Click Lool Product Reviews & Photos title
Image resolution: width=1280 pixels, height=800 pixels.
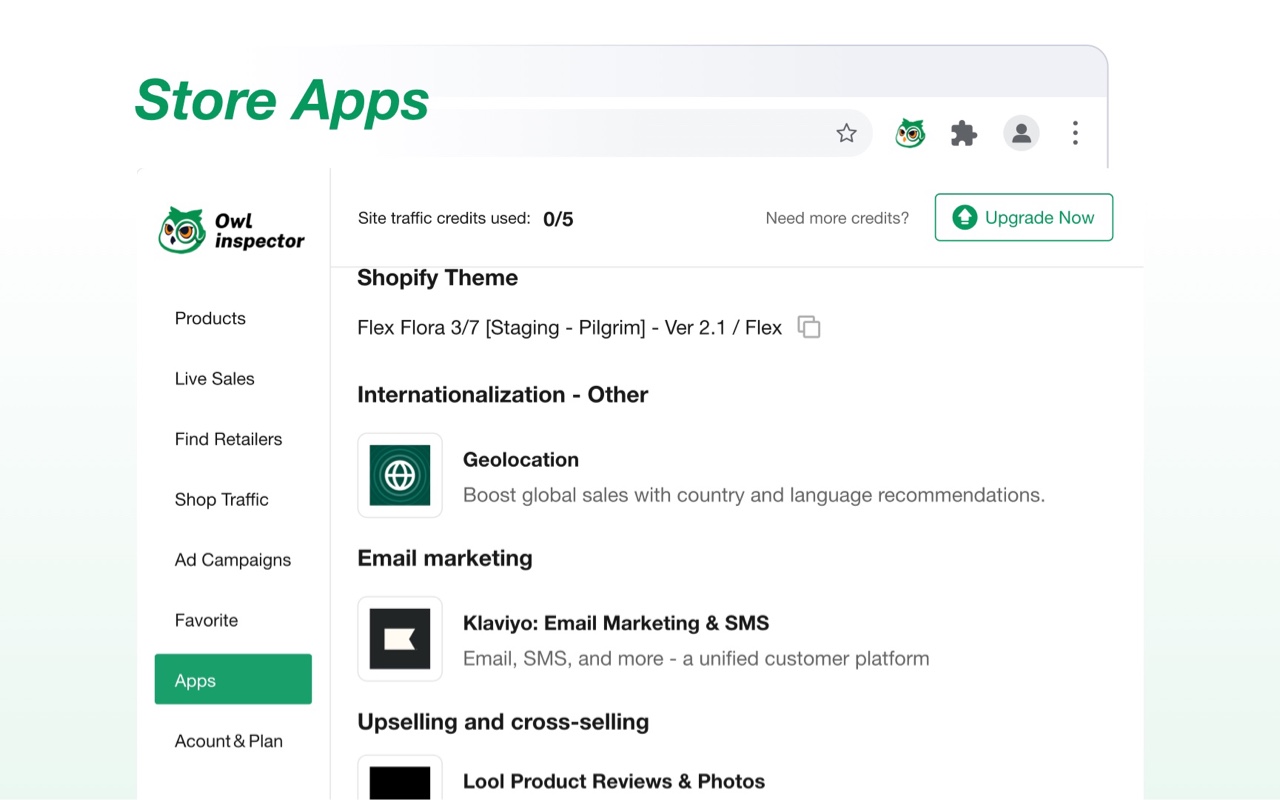[x=614, y=781]
